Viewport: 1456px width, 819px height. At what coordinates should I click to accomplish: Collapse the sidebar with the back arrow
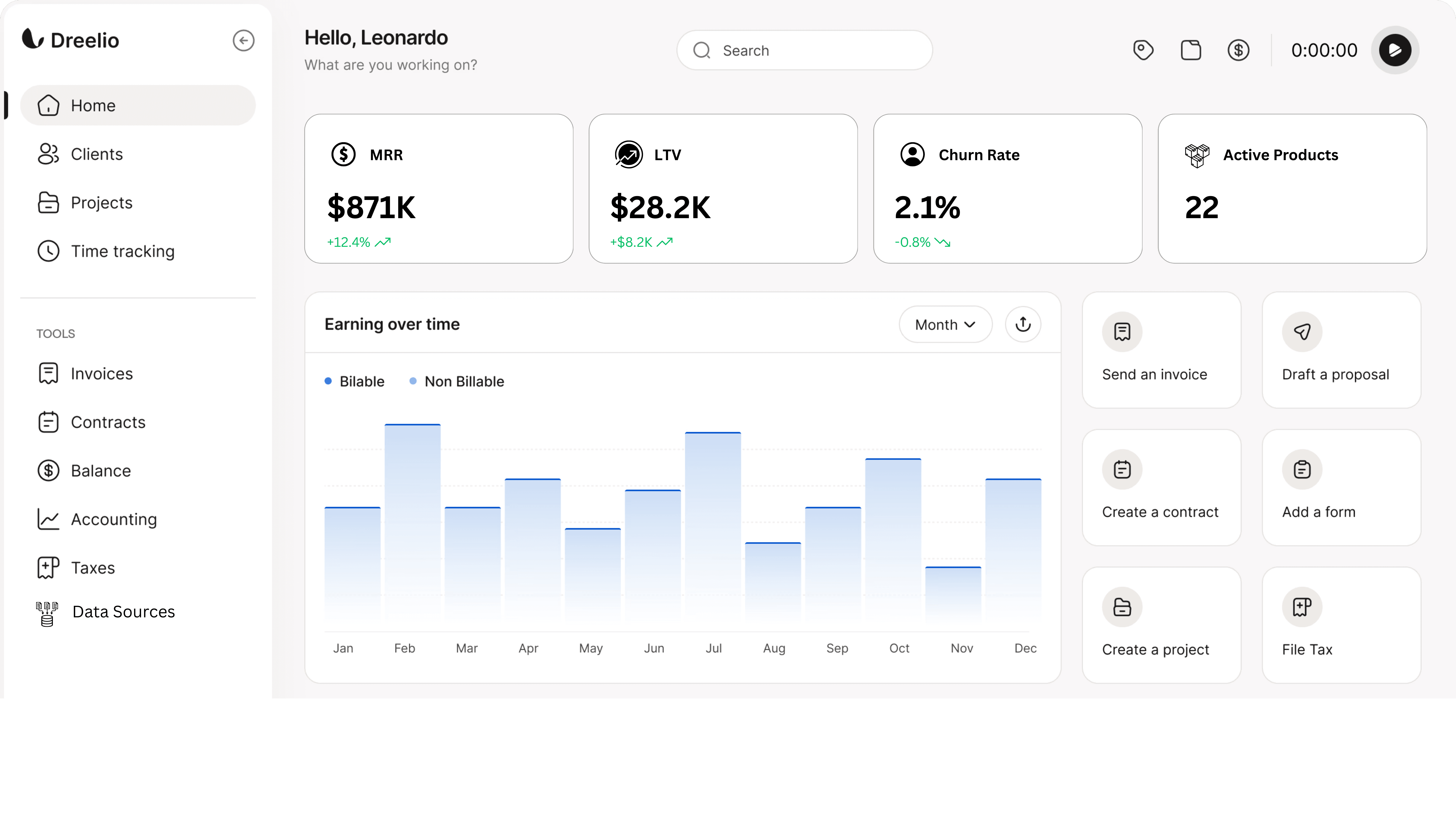[244, 40]
